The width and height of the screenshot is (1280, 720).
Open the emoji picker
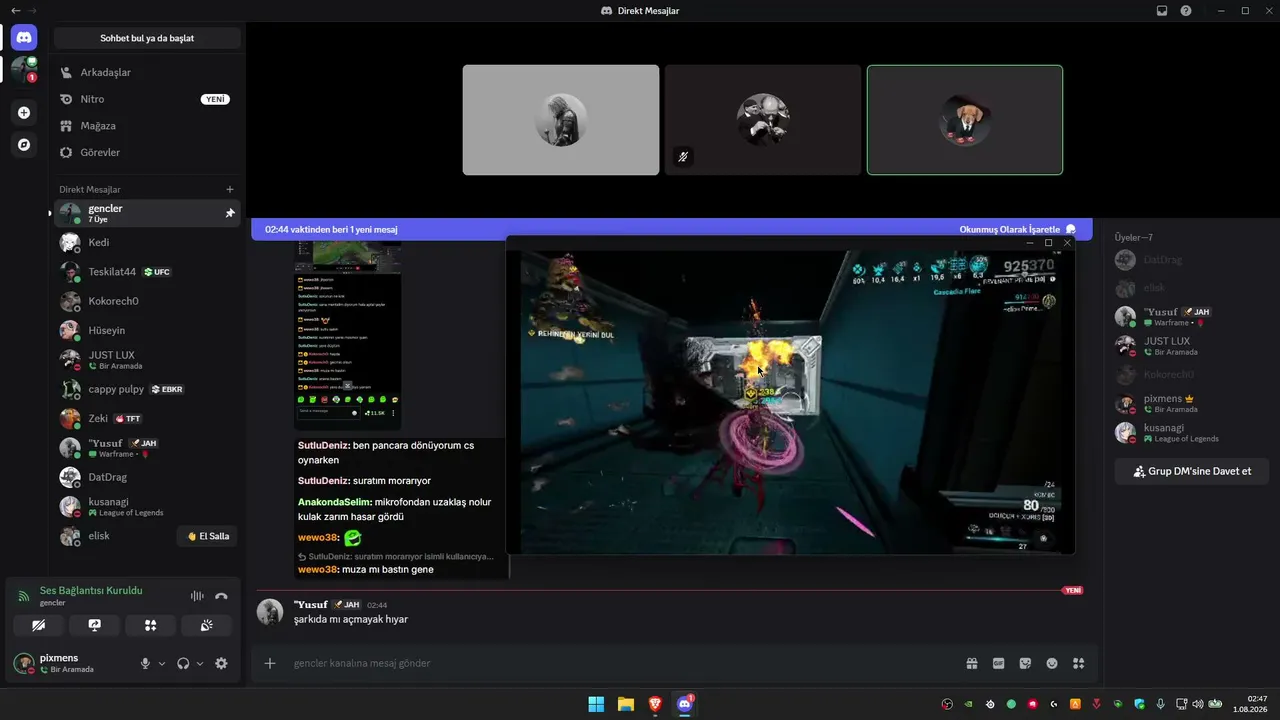click(x=1052, y=663)
